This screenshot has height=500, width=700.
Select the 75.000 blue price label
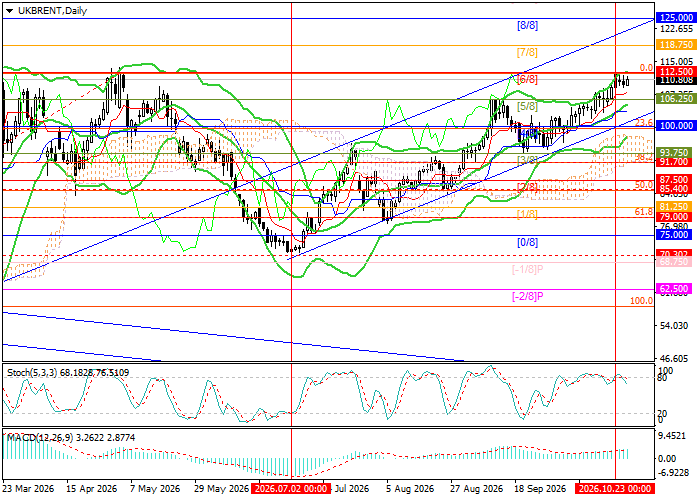pyautogui.click(x=676, y=234)
